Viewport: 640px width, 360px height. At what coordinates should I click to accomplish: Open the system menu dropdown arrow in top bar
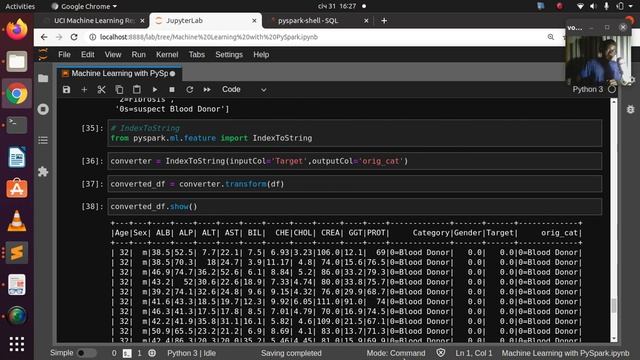coord(631,6)
